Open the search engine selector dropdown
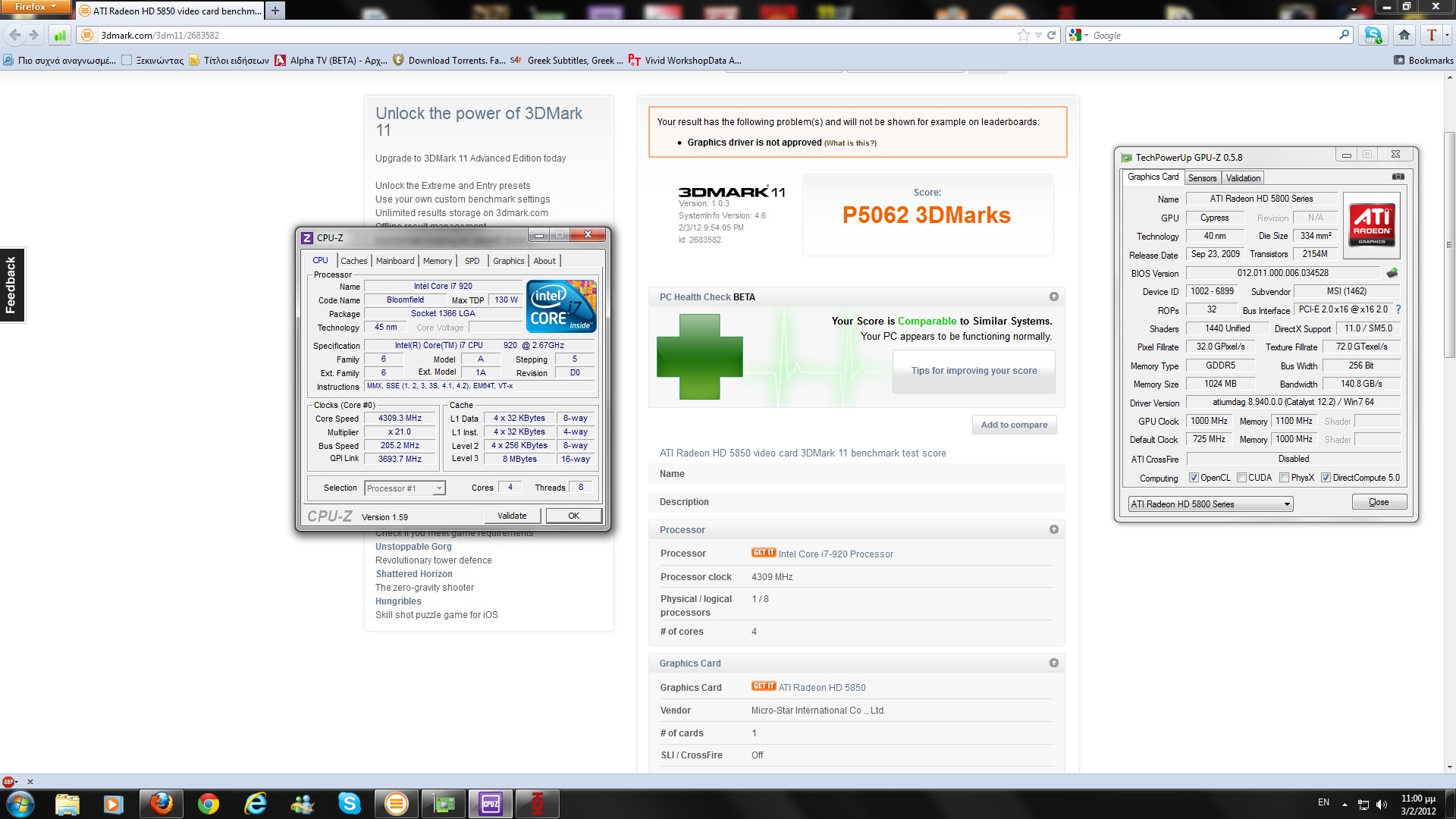The image size is (1456, 819). 1078,35
